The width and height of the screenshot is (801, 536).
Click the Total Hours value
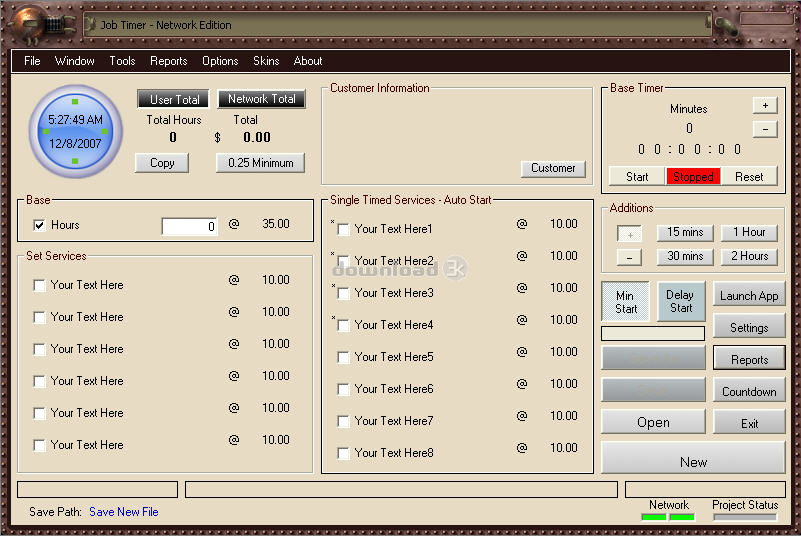point(173,137)
